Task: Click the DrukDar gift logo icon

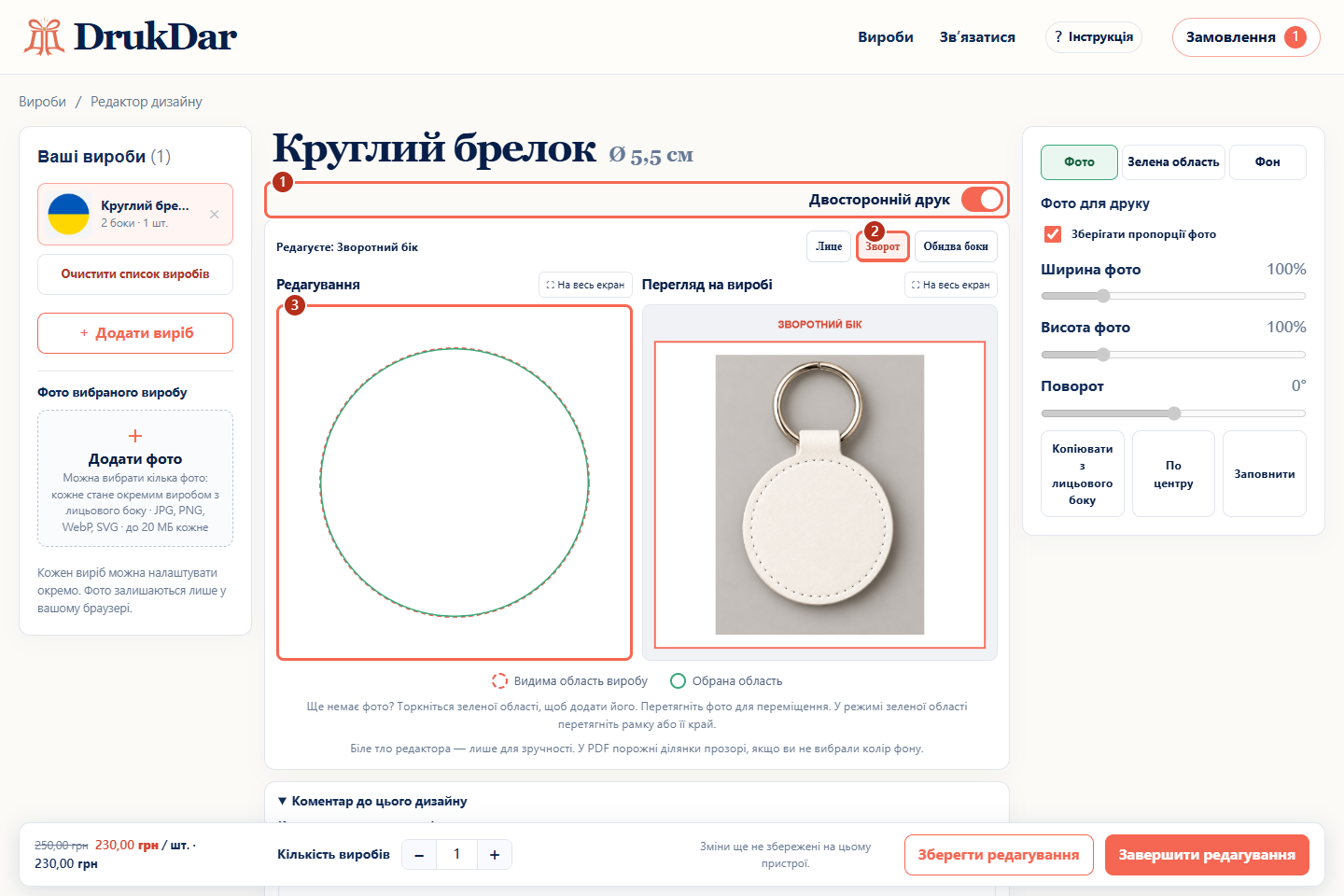Action: [x=44, y=36]
